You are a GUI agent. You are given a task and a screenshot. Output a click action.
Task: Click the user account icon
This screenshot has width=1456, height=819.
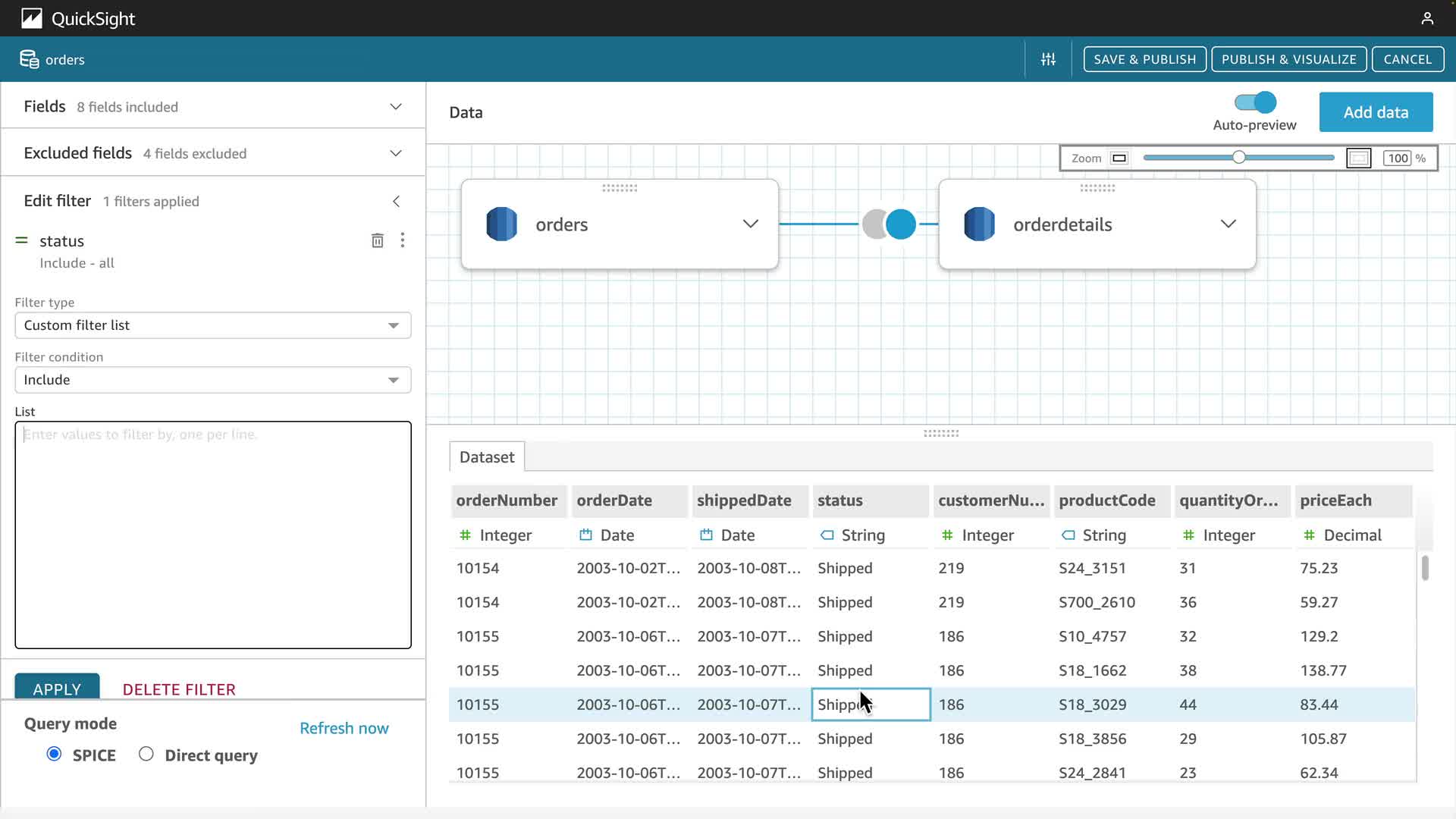[1427, 18]
